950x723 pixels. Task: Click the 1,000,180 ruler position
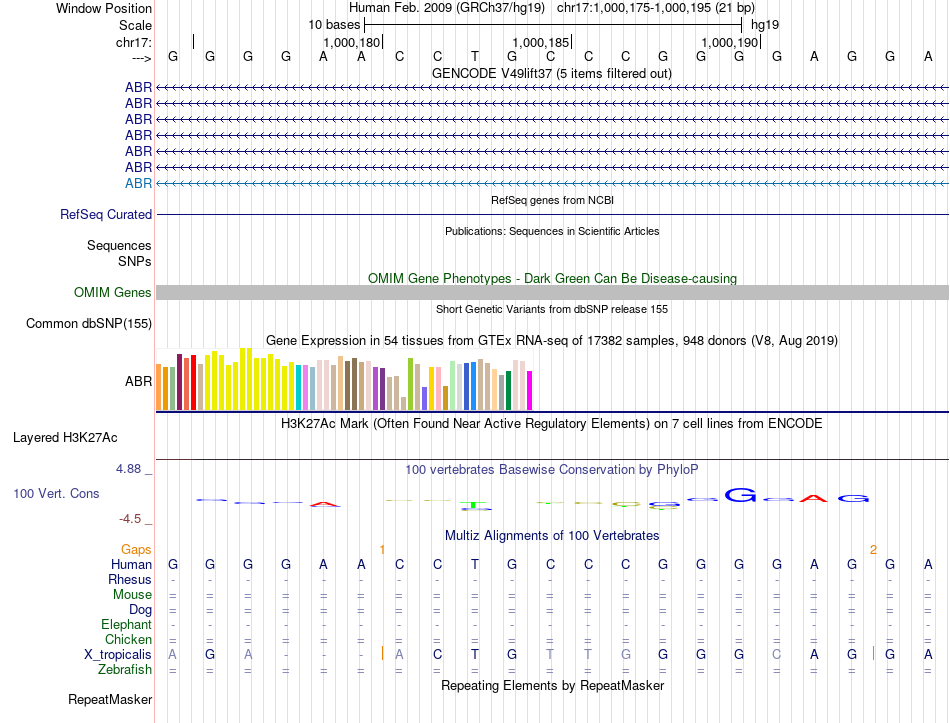(x=351, y=42)
